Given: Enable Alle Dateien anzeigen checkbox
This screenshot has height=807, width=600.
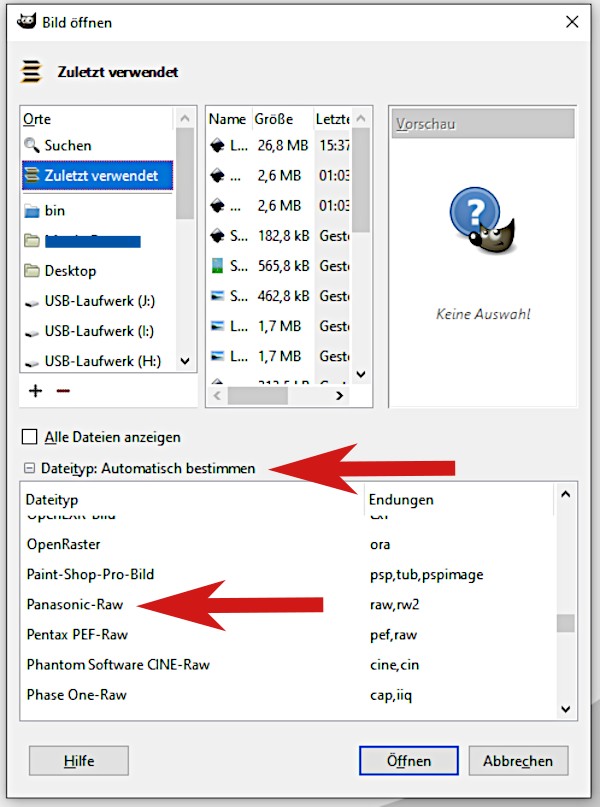Looking at the screenshot, I should click(x=30, y=437).
